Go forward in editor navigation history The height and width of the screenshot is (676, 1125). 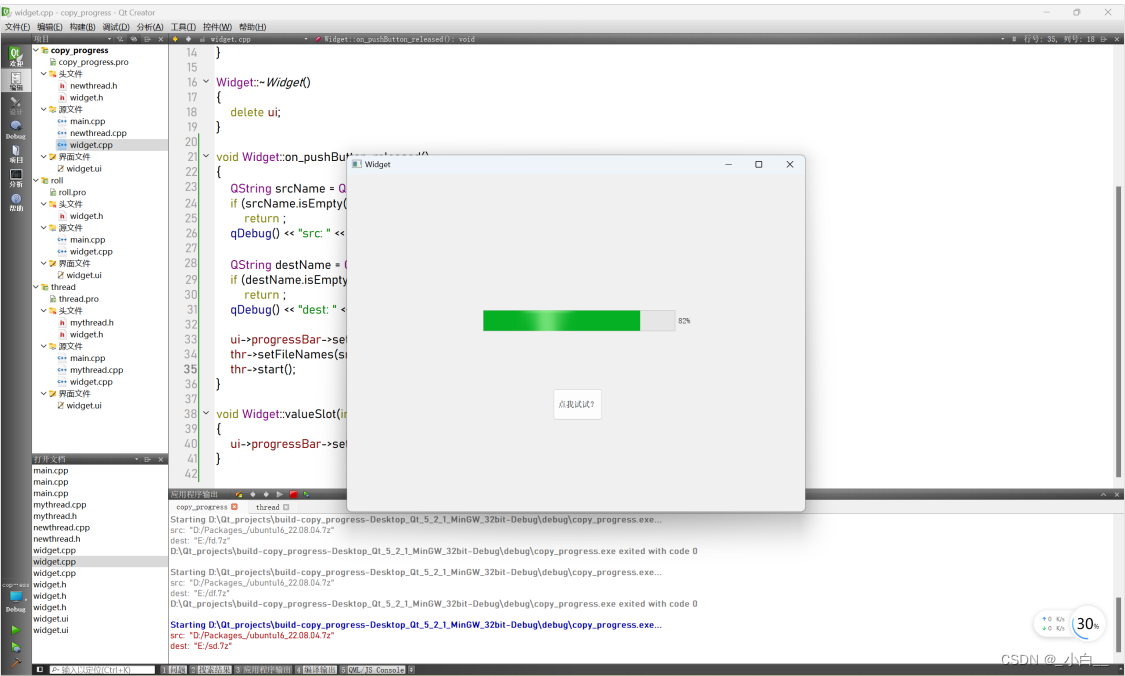[x=188, y=39]
